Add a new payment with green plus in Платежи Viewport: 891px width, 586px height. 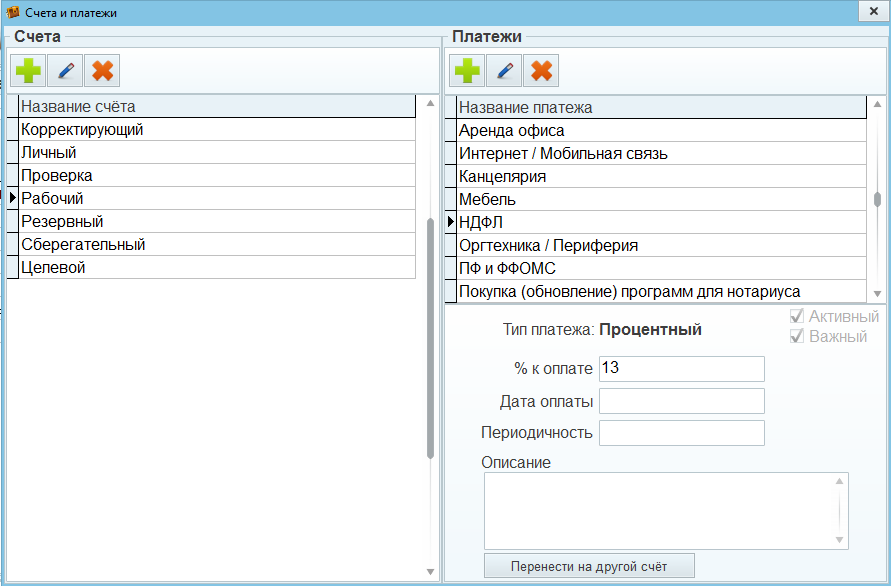(x=467, y=71)
